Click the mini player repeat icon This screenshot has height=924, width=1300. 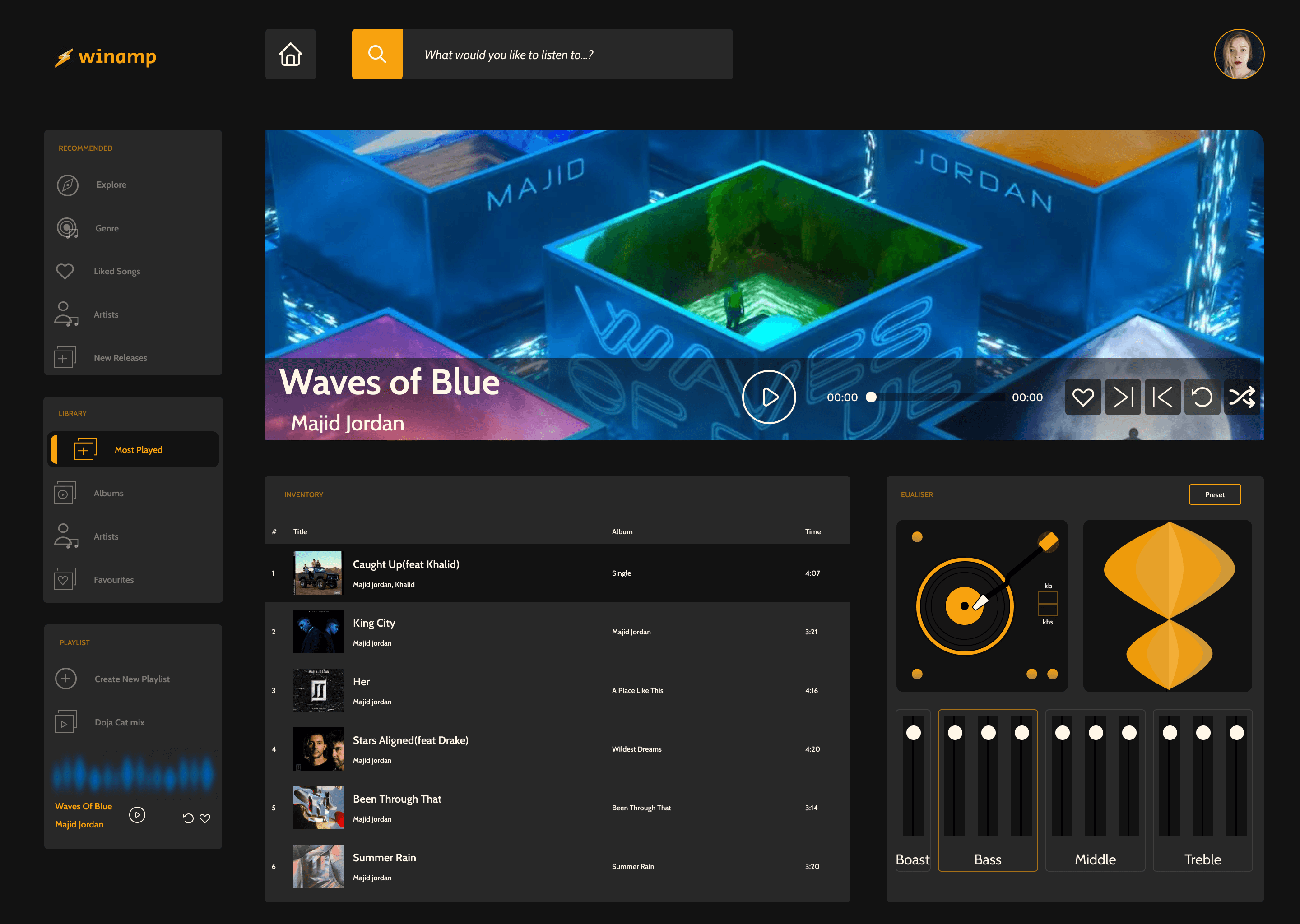point(188,818)
